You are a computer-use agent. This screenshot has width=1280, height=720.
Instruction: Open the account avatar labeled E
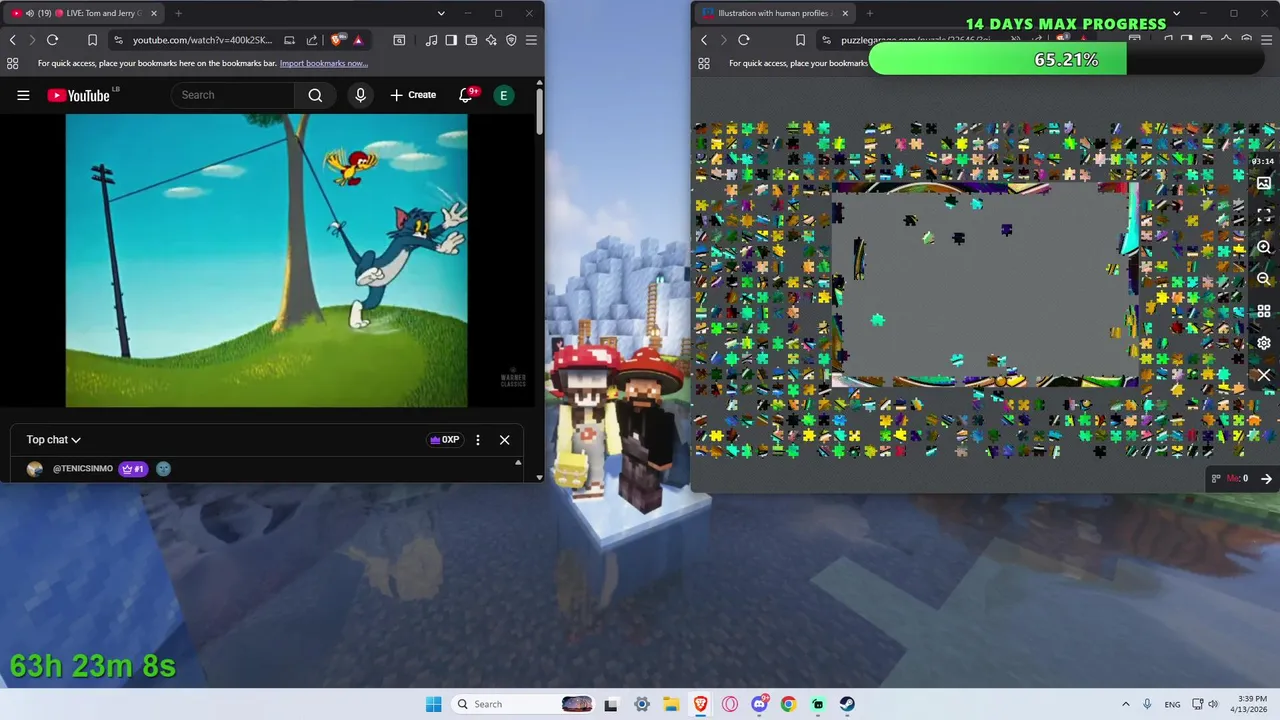click(x=503, y=95)
